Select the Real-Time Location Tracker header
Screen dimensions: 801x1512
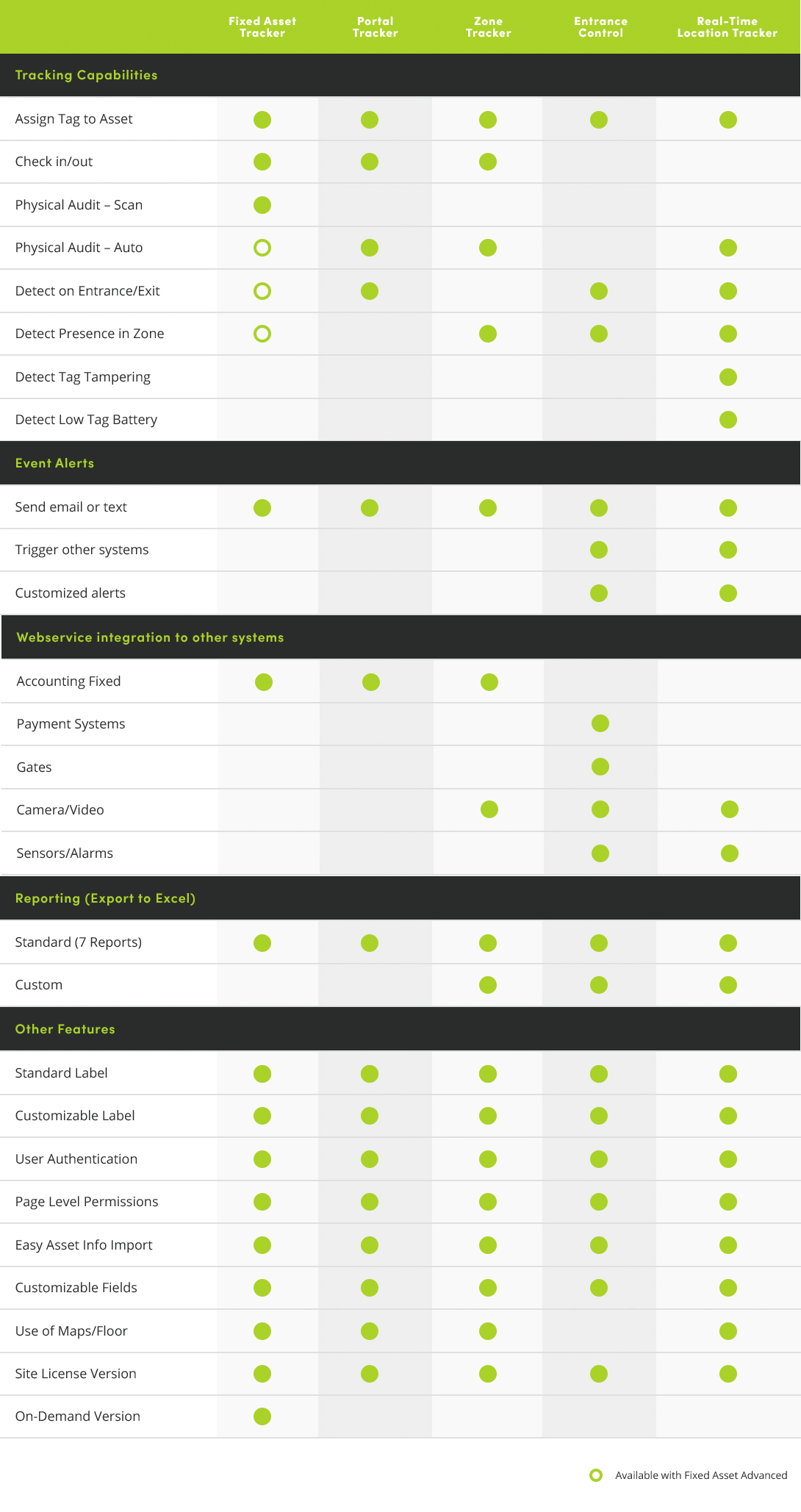[x=728, y=27]
